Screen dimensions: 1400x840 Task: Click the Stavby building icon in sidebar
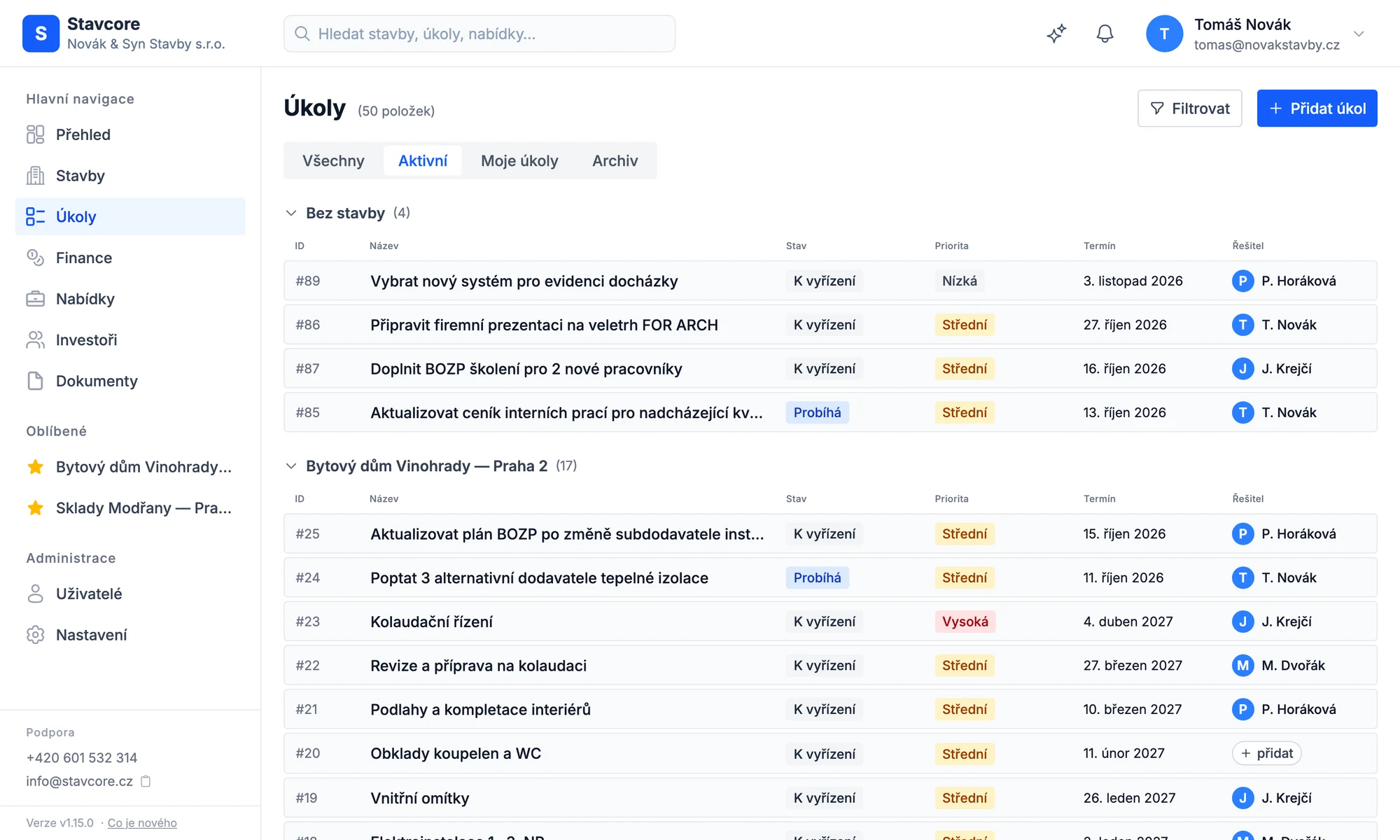tap(35, 176)
